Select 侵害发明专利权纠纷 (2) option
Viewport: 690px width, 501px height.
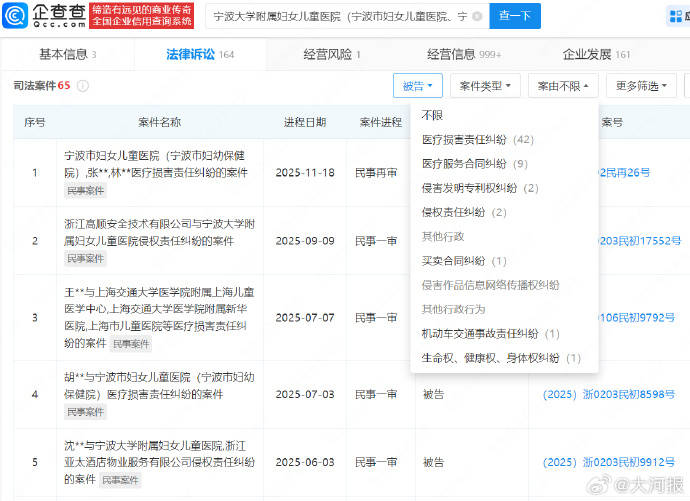pyautogui.click(x=480, y=188)
